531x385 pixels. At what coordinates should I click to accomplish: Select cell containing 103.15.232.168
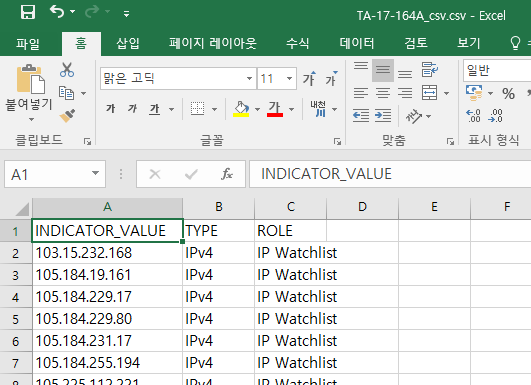tap(107, 253)
